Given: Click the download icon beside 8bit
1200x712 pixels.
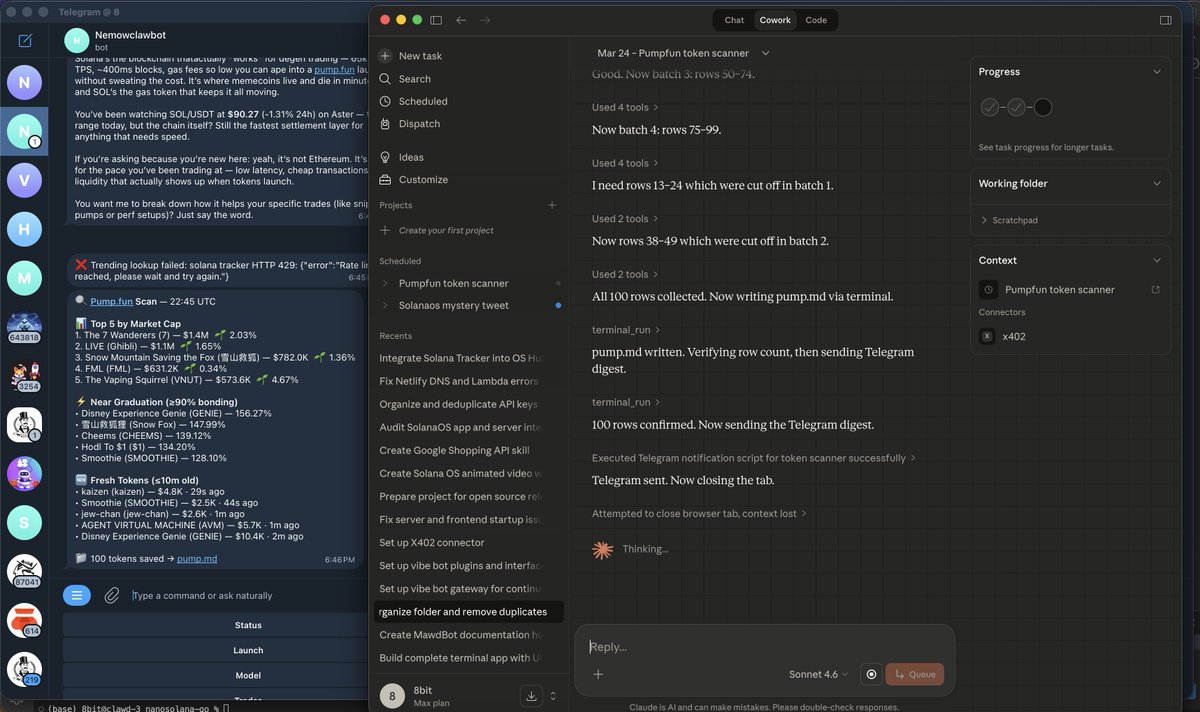Looking at the screenshot, I should pyautogui.click(x=531, y=696).
